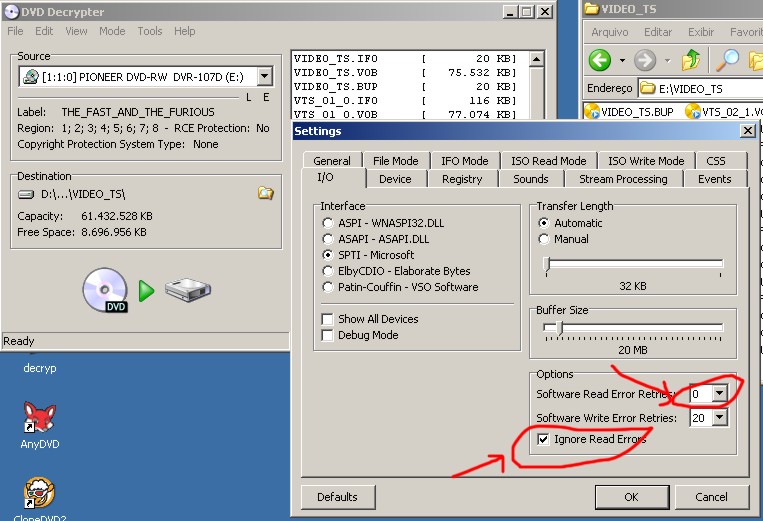Click the Transfer Length slider thumb
Screen dimensions: 763x521
coord(546,264)
